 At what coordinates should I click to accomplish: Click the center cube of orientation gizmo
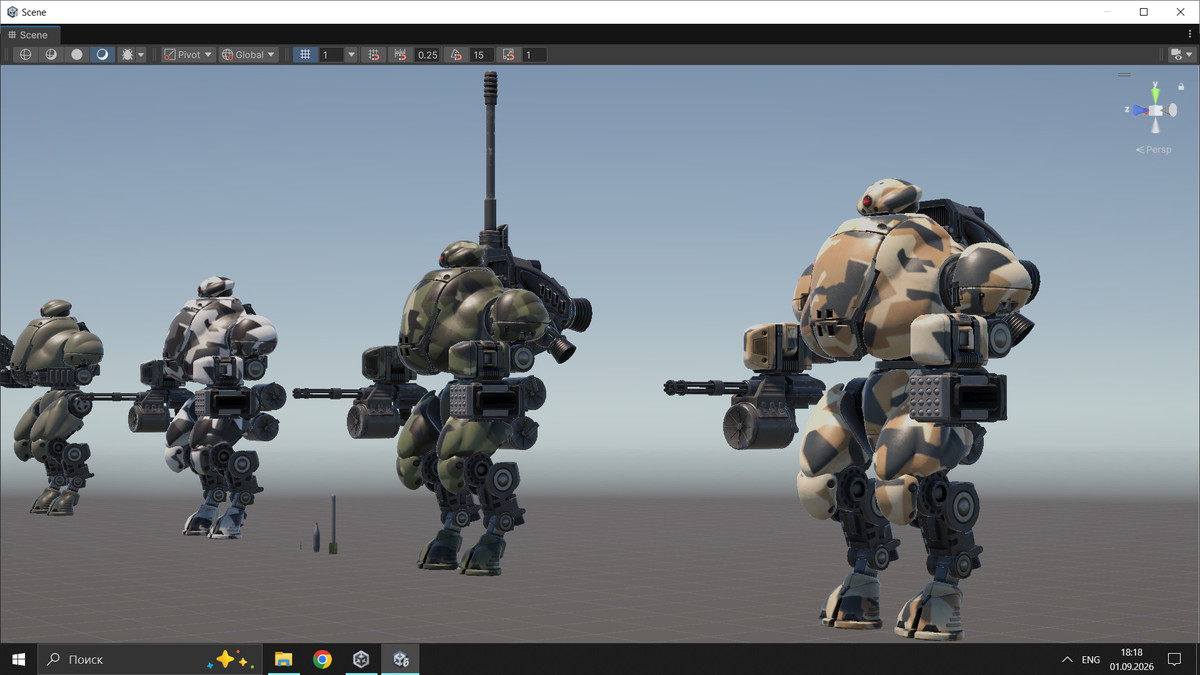[x=1156, y=110]
